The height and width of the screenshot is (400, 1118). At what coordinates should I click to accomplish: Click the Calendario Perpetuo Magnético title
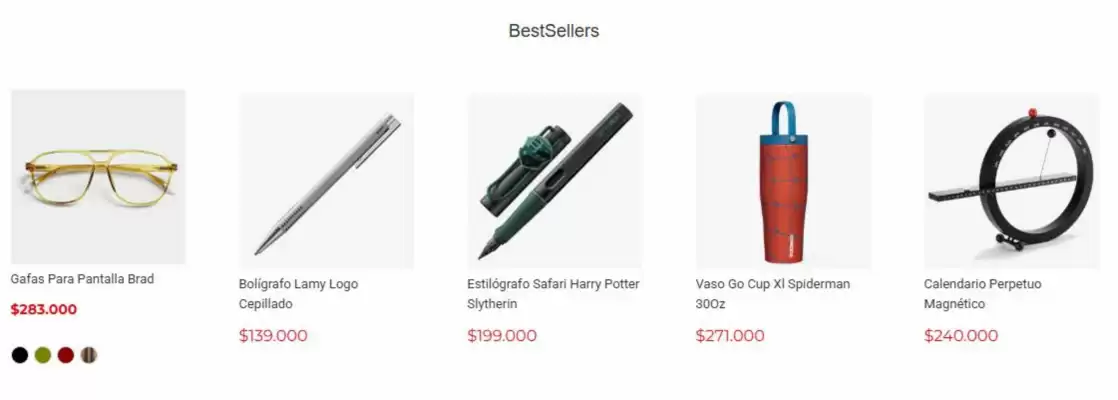(983, 294)
